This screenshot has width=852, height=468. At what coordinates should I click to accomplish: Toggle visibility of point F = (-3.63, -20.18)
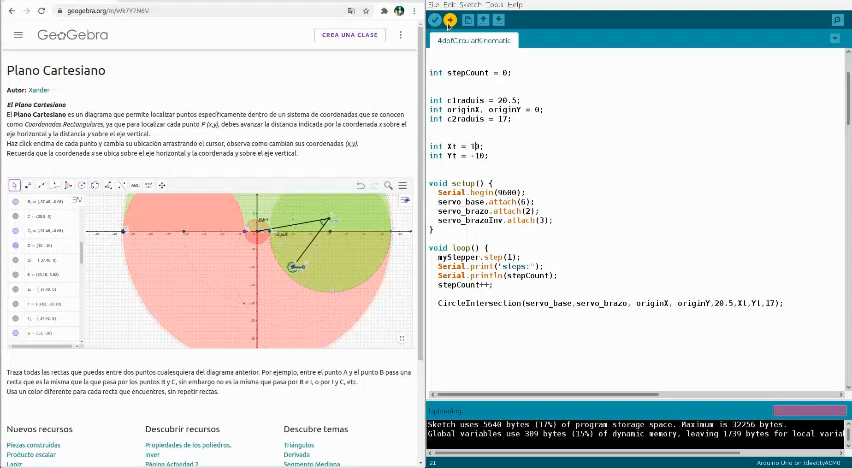pos(16,304)
